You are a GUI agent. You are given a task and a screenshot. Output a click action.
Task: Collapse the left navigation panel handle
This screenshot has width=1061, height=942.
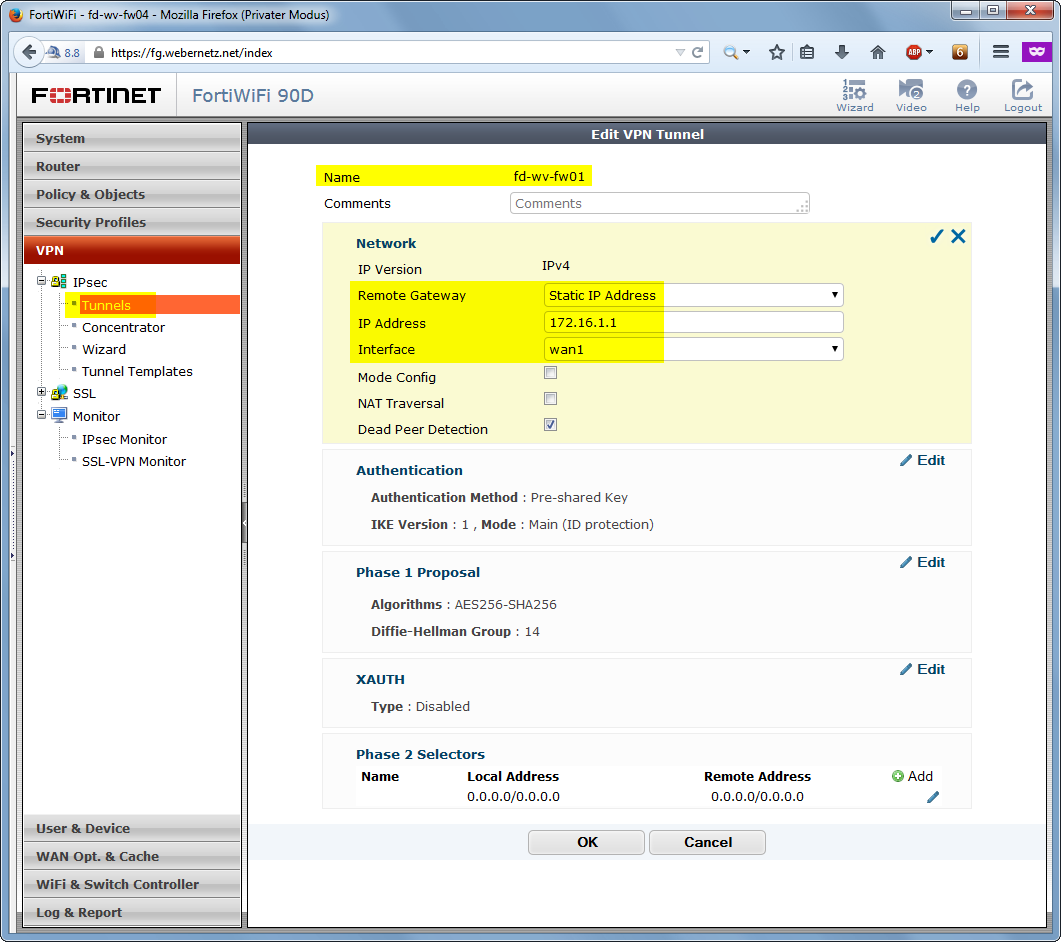click(x=244, y=522)
